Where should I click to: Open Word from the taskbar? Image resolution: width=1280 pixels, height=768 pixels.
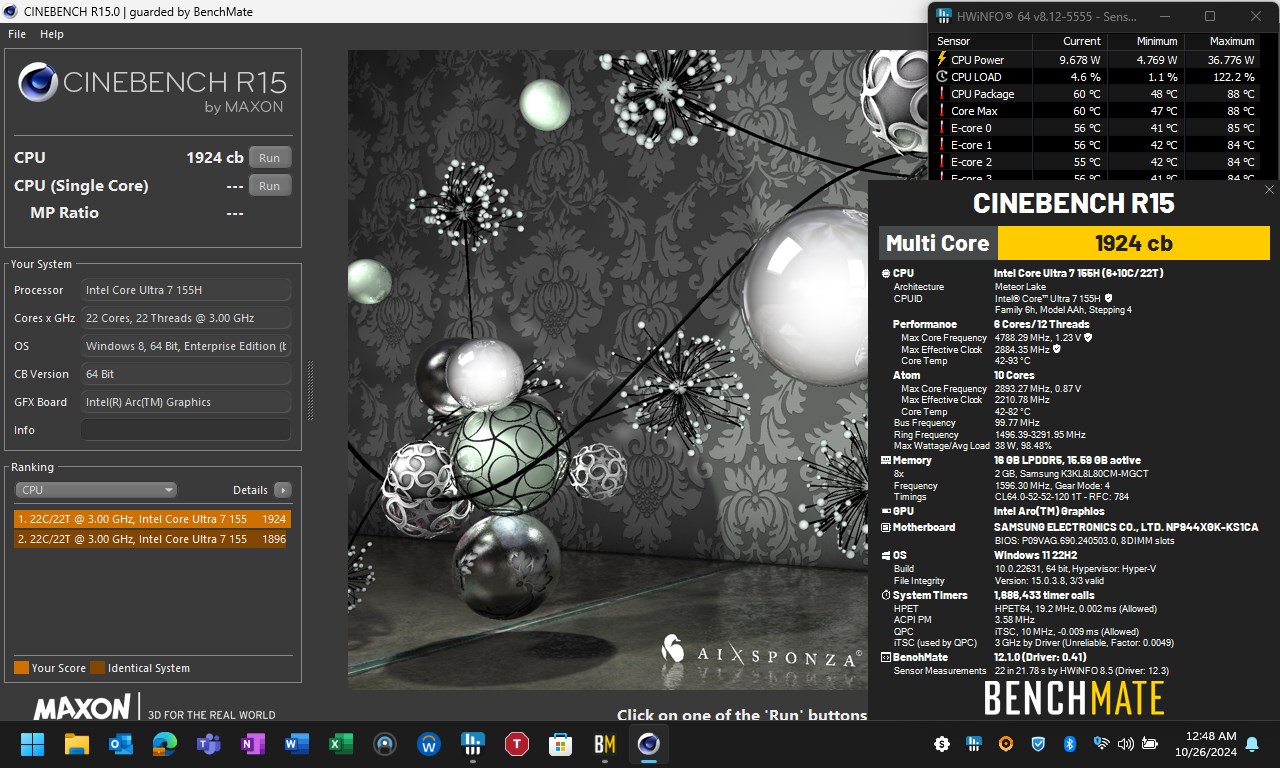point(297,744)
